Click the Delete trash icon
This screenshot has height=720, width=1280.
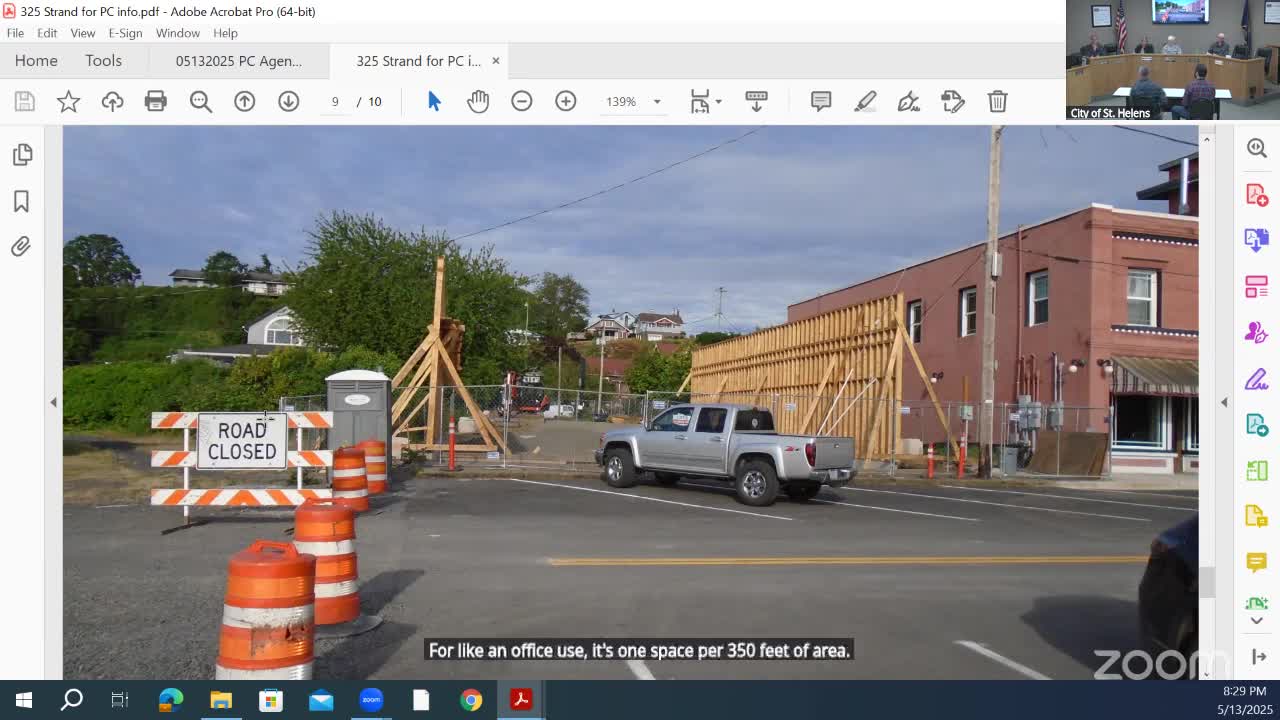[997, 101]
